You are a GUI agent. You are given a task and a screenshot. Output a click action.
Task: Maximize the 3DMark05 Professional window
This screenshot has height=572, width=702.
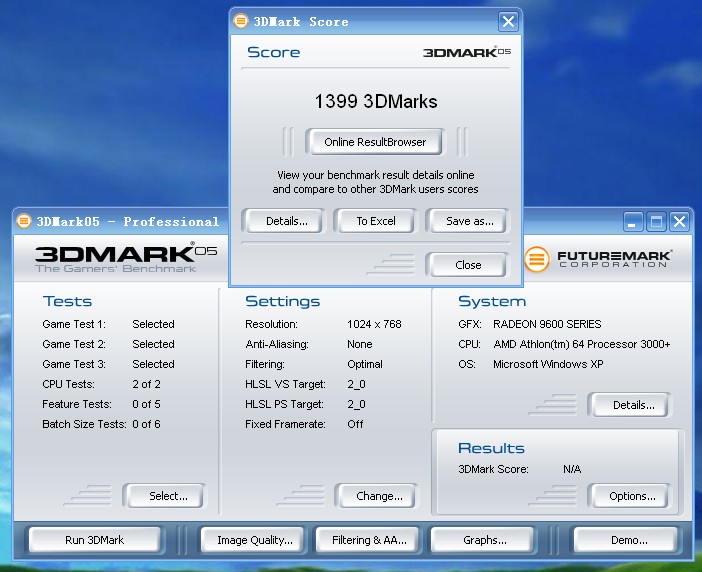click(656, 221)
